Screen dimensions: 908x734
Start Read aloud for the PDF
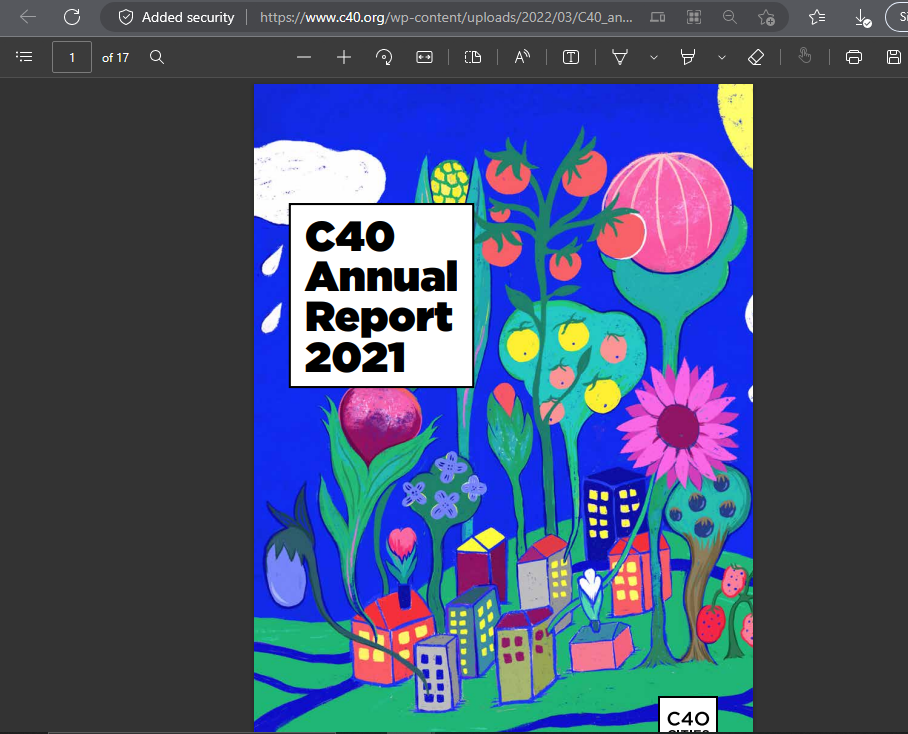click(522, 57)
